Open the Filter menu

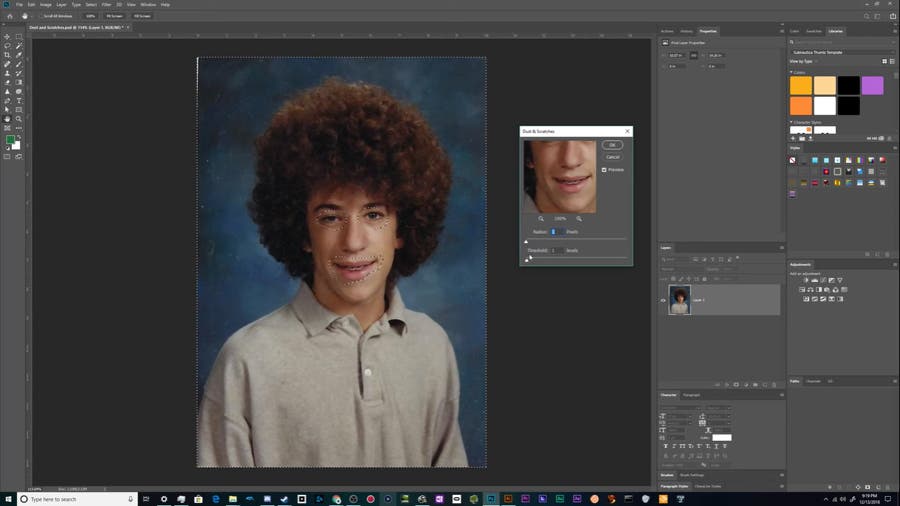click(x=106, y=5)
